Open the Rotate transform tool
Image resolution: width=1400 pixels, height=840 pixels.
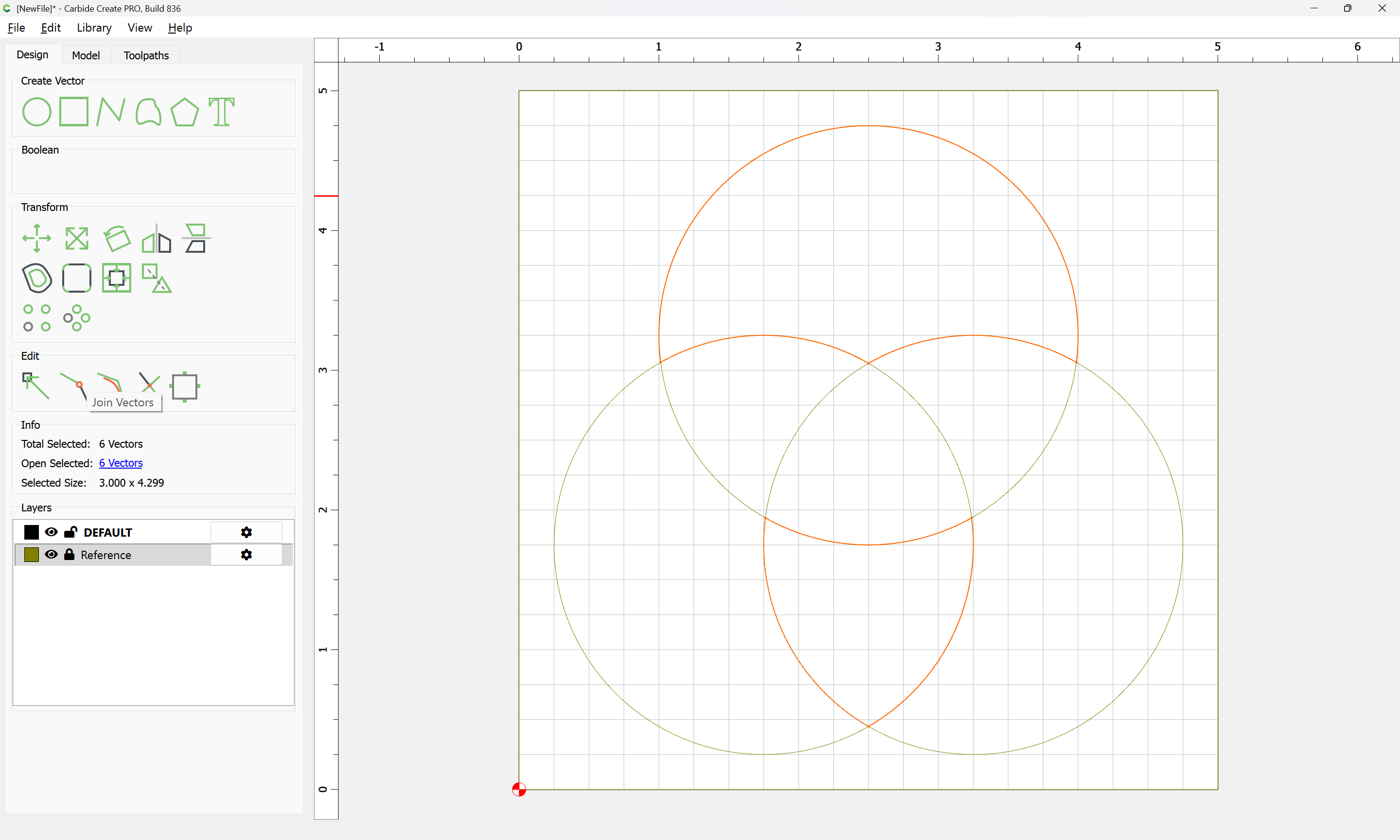pyautogui.click(x=117, y=238)
